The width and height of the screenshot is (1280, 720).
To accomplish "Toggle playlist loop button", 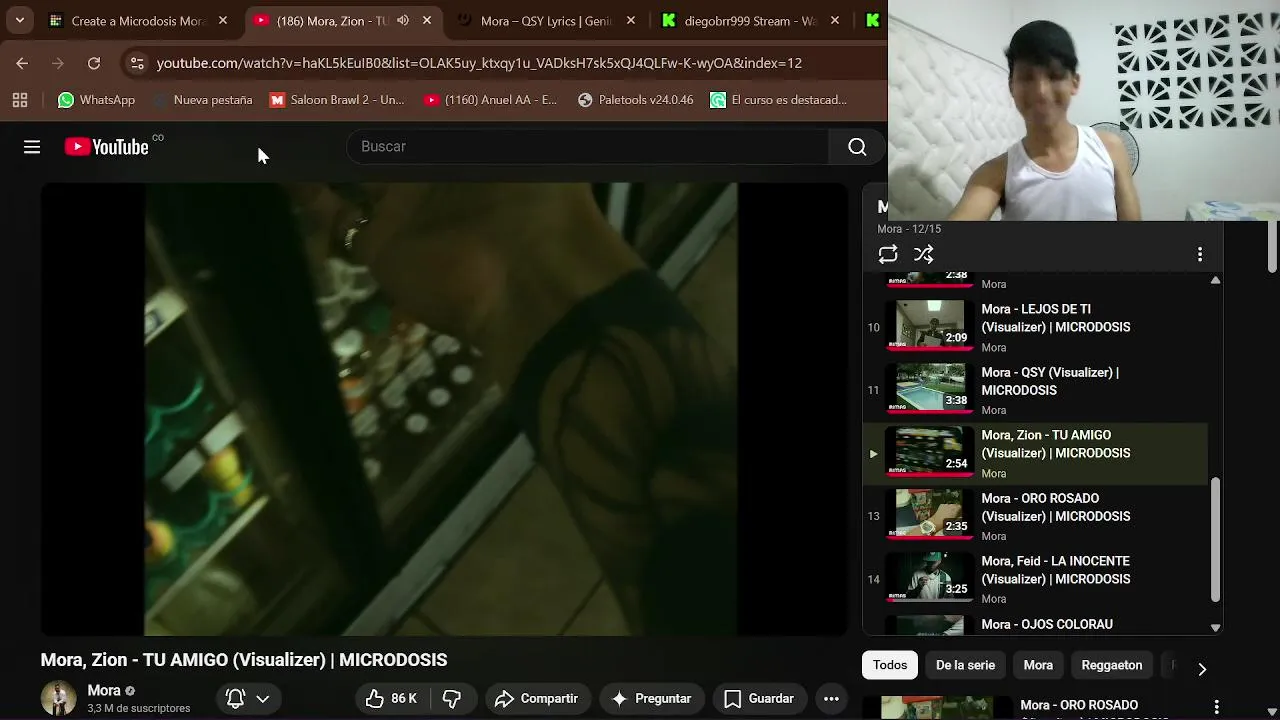I will (x=888, y=255).
